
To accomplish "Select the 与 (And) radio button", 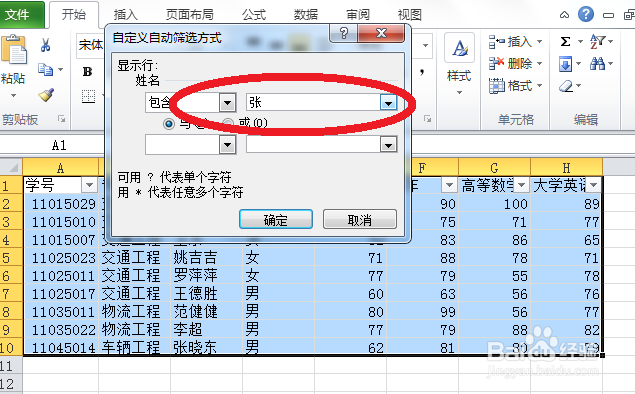I will pos(168,123).
